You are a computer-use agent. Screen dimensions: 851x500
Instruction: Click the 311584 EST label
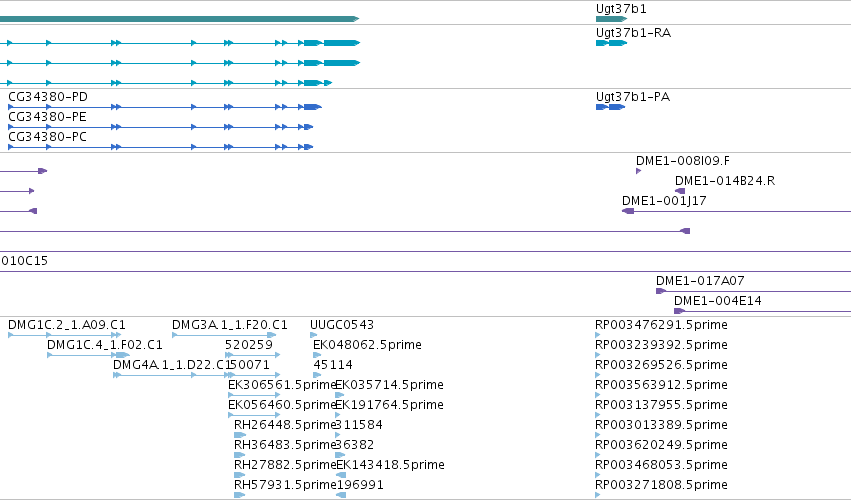pyautogui.click(x=359, y=425)
